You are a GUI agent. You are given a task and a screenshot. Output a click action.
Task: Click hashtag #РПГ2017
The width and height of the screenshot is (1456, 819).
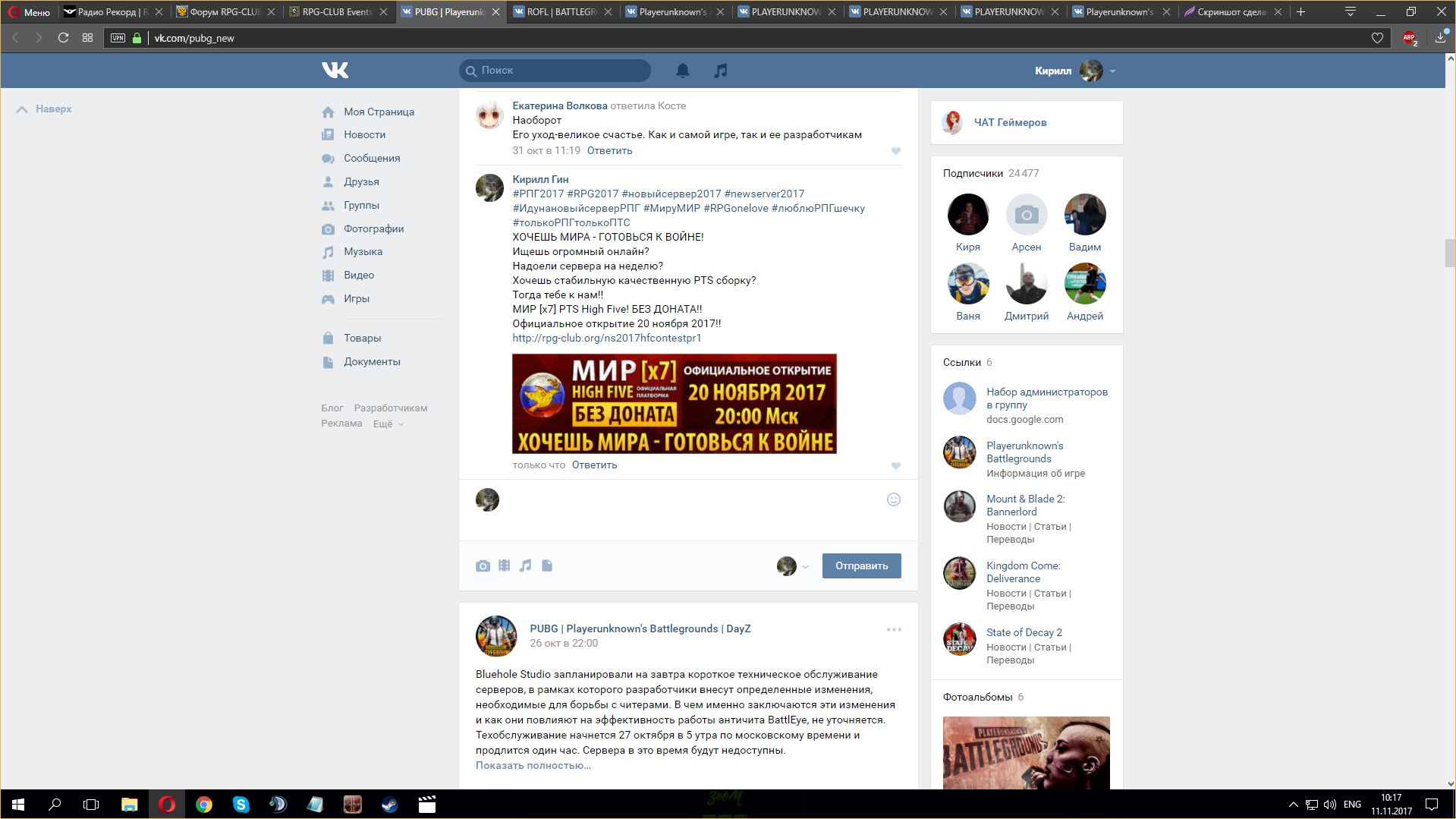[x=538, y=194]
